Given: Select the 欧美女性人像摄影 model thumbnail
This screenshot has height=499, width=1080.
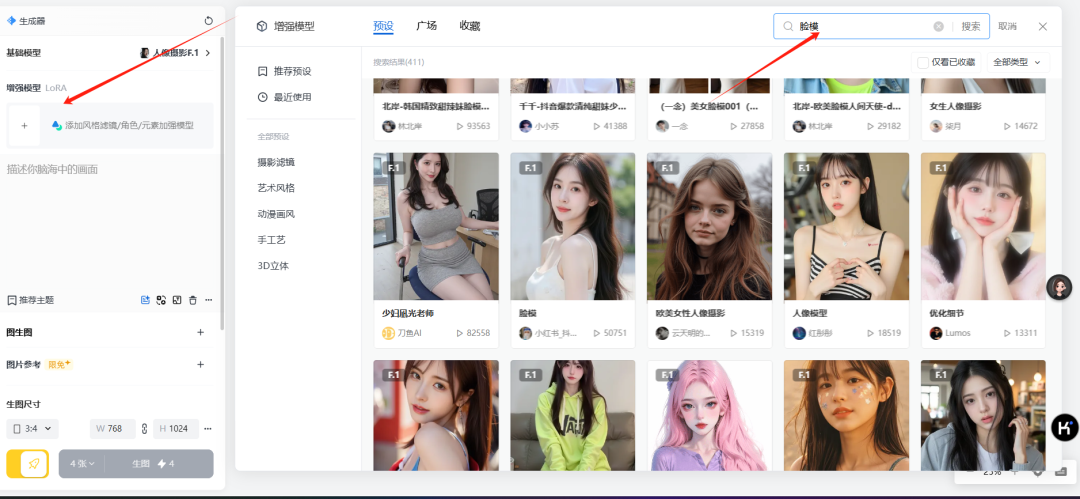Looking at the screenshot, I should point(709,226).
